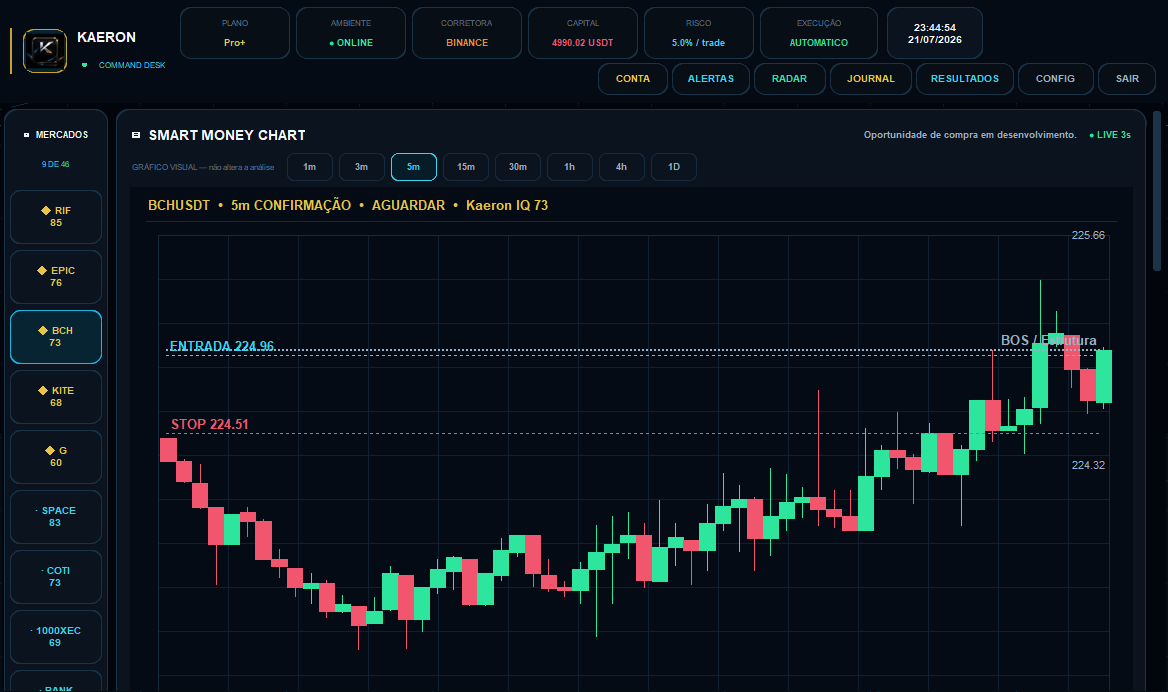The width and height of the screenshot is (1168, 692).
Task: Open the JOURNAL page
Action: click(871, 78)
